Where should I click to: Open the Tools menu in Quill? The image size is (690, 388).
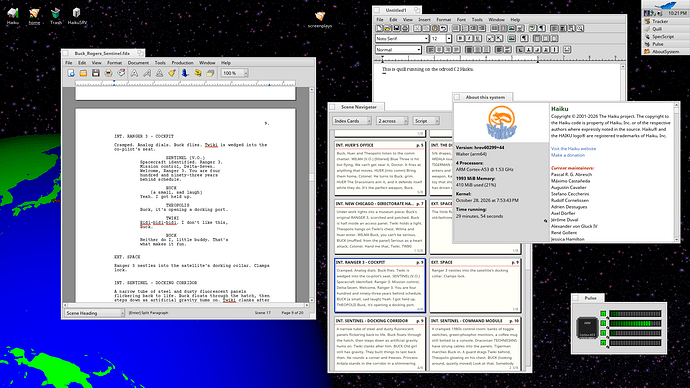tap(477, 19)
